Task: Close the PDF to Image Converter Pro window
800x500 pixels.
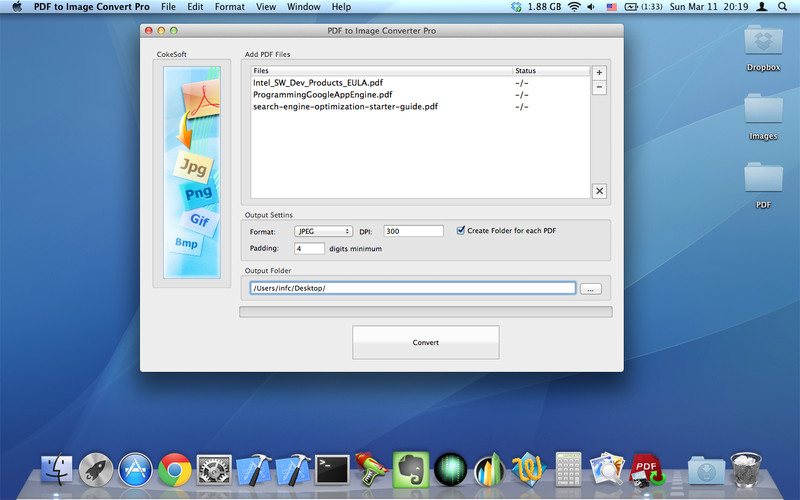Action: (x=149, y=31)
